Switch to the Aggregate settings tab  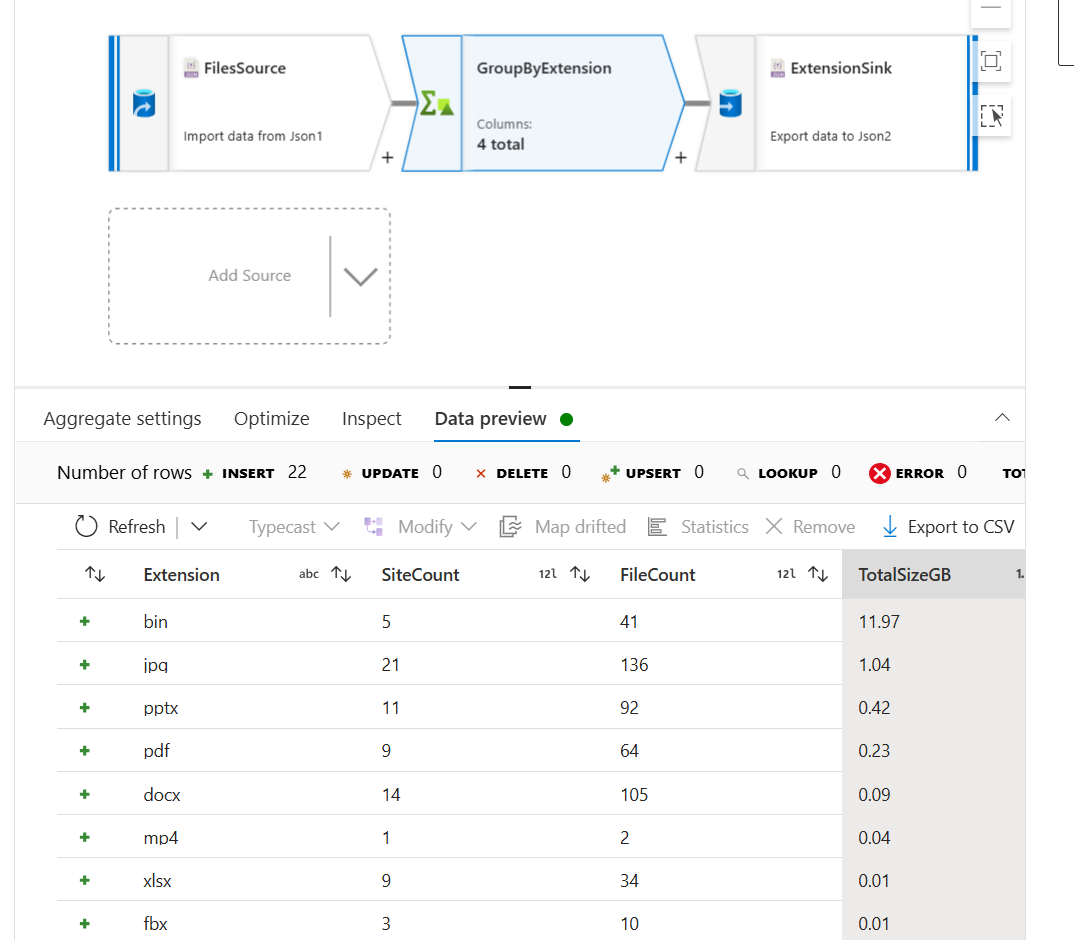(122, 418)
